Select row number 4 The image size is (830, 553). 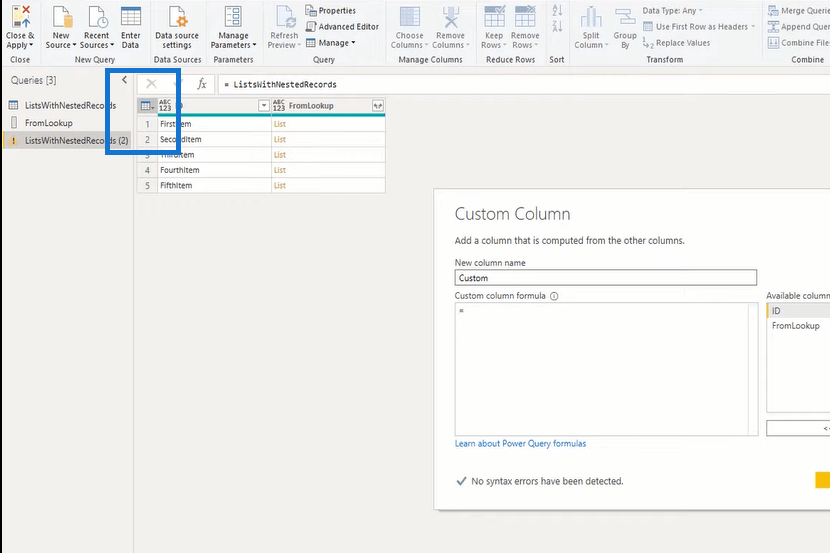pos(148,170)
